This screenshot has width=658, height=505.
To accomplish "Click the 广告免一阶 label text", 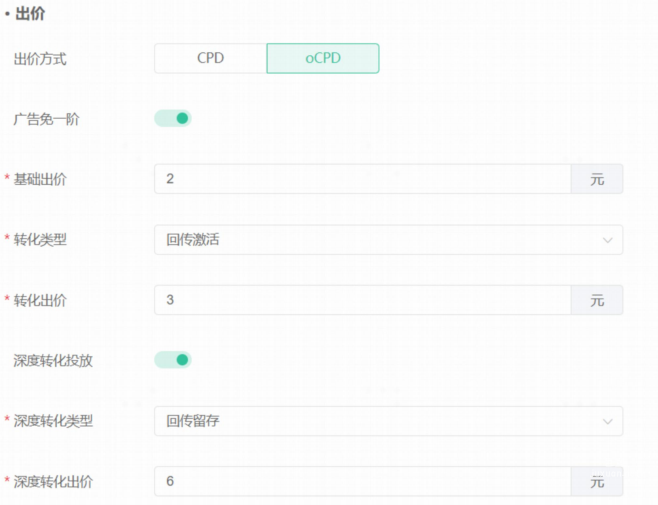I will [46, 119].
